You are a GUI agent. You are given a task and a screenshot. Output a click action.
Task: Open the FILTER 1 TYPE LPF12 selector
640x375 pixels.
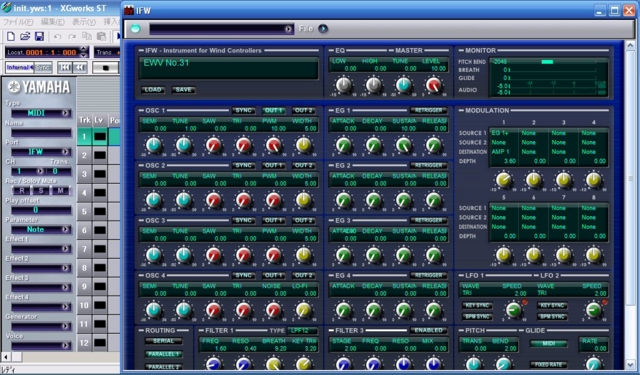tap(302, 331)
